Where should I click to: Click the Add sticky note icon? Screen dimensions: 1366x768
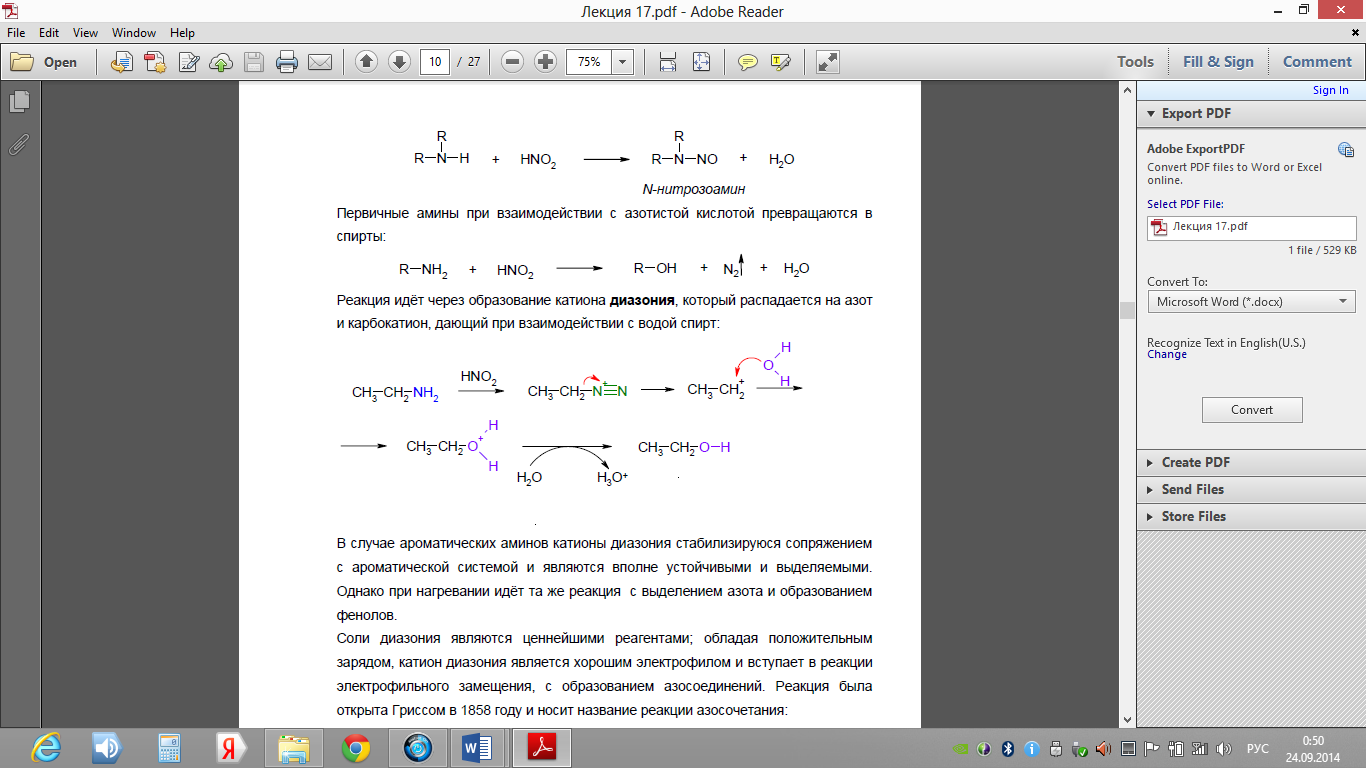pyautogui.click(x=747, y=62)
